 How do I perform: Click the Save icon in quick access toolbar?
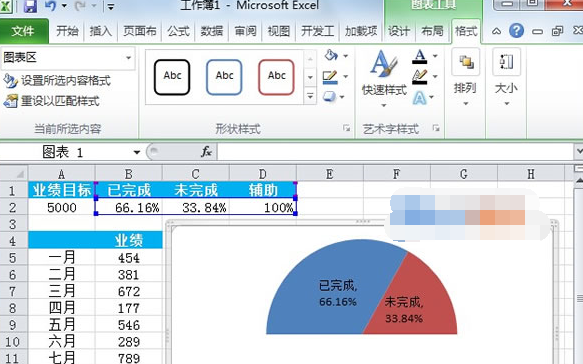[30, 6]
